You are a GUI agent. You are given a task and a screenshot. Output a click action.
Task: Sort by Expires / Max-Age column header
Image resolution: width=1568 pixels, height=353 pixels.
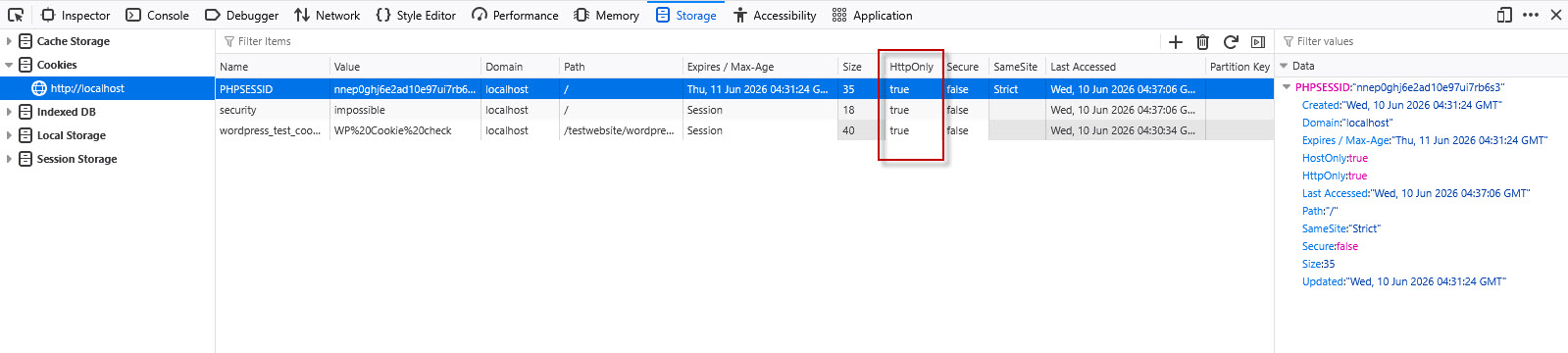point(760,67)
